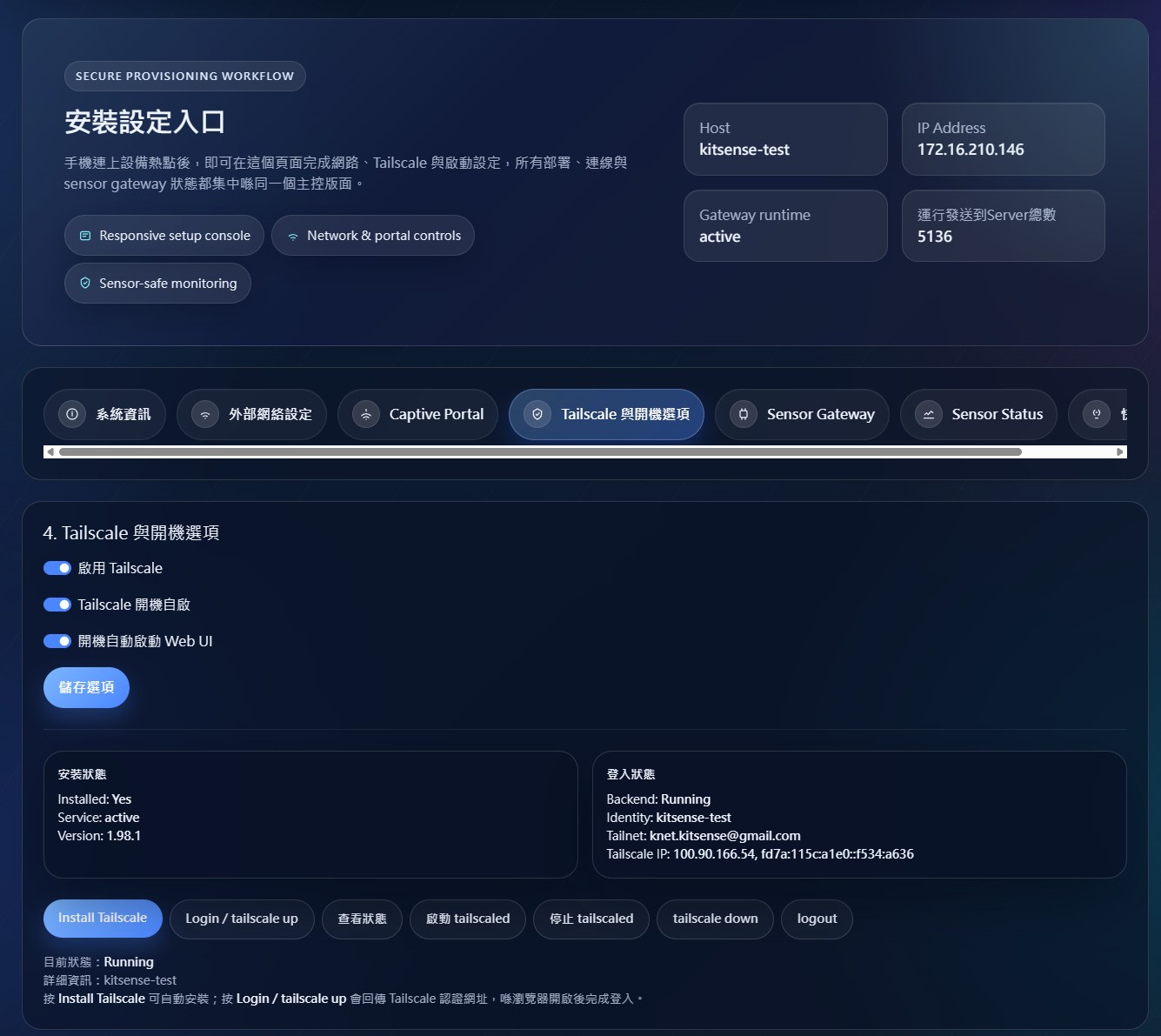Click the 儲存選項 button
1161x1036 pixels.
(x=86, y=687)
